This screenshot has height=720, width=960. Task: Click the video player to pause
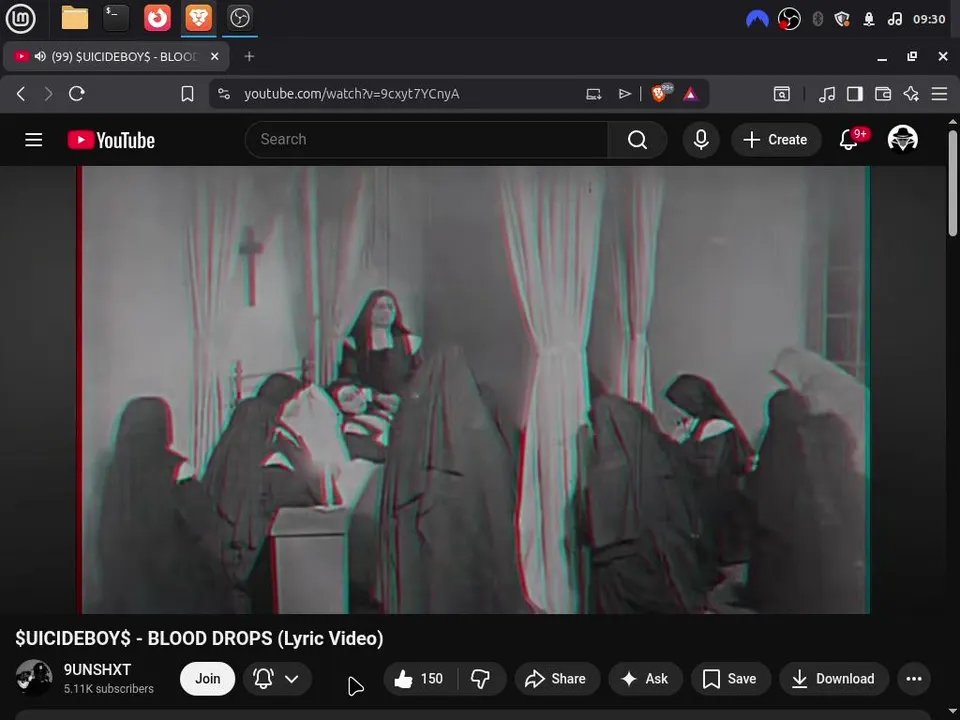click(x=473, y=389)
